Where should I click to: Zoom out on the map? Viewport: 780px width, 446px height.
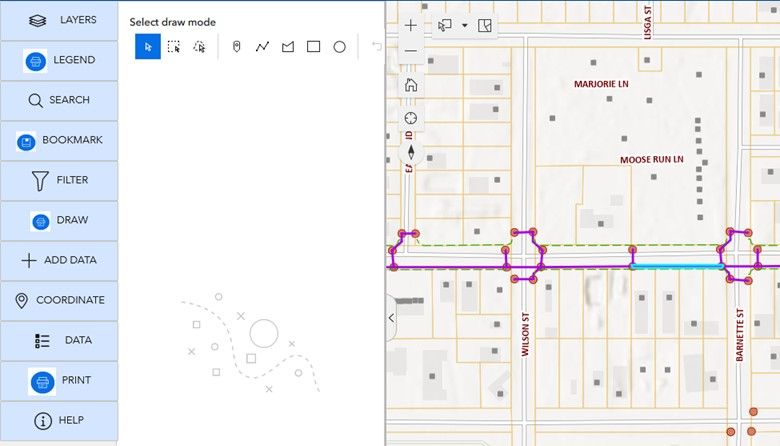tap(411, 51)
